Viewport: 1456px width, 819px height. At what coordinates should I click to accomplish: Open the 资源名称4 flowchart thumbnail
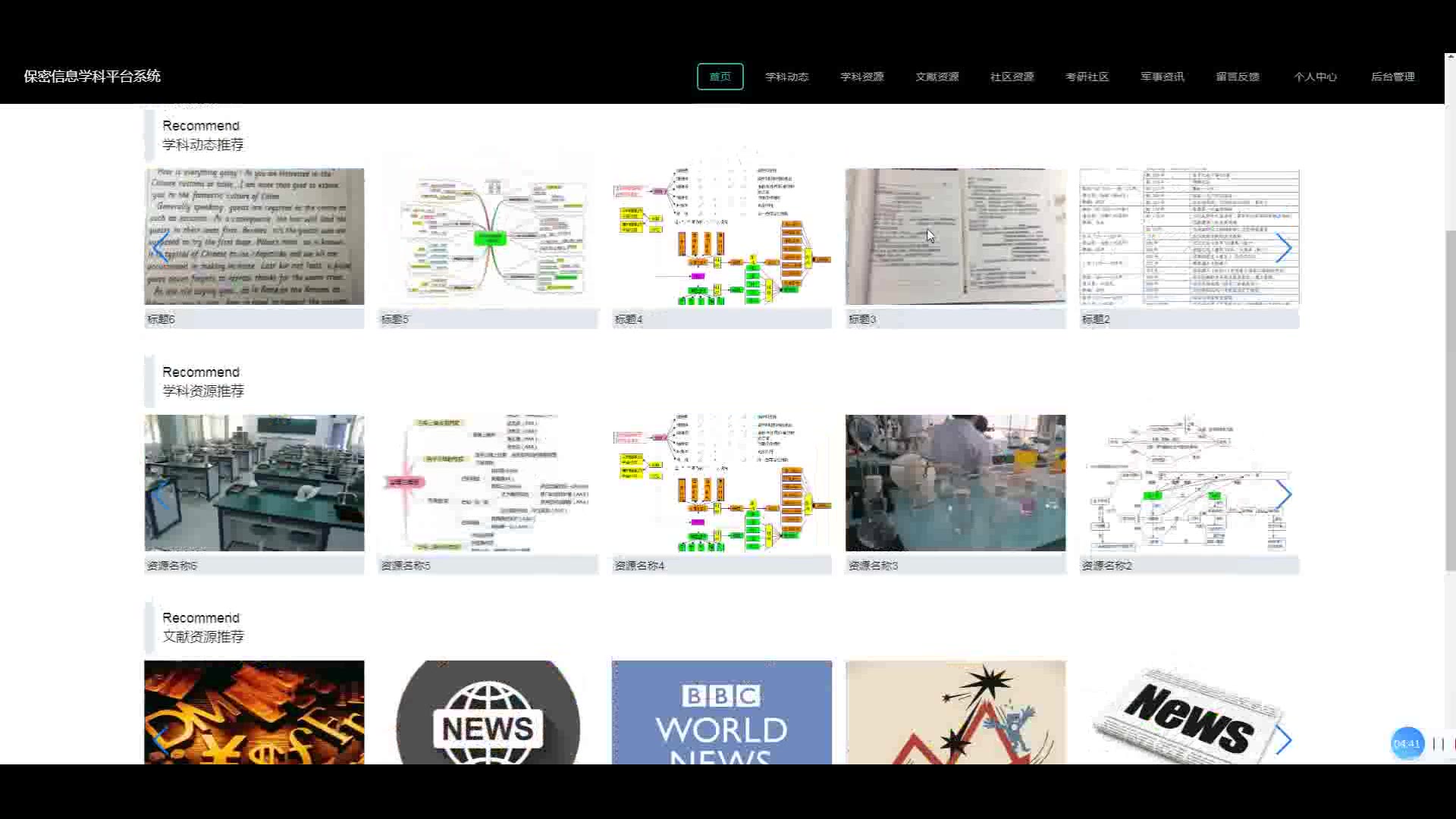tap(721, 483)
